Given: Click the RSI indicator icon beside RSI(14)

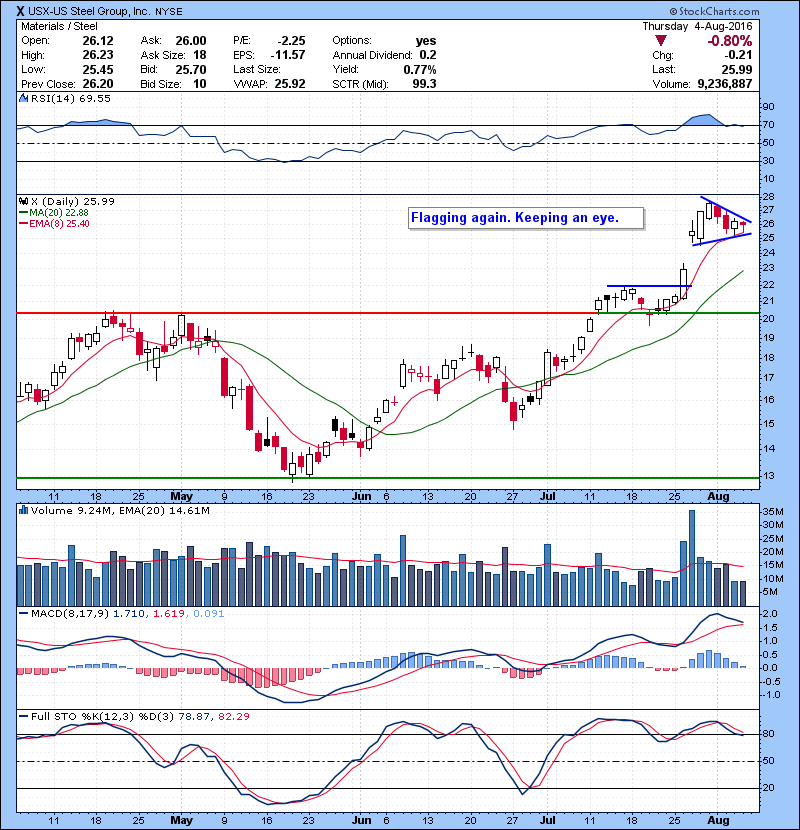Looking at the screenshot, I should 23,98.
